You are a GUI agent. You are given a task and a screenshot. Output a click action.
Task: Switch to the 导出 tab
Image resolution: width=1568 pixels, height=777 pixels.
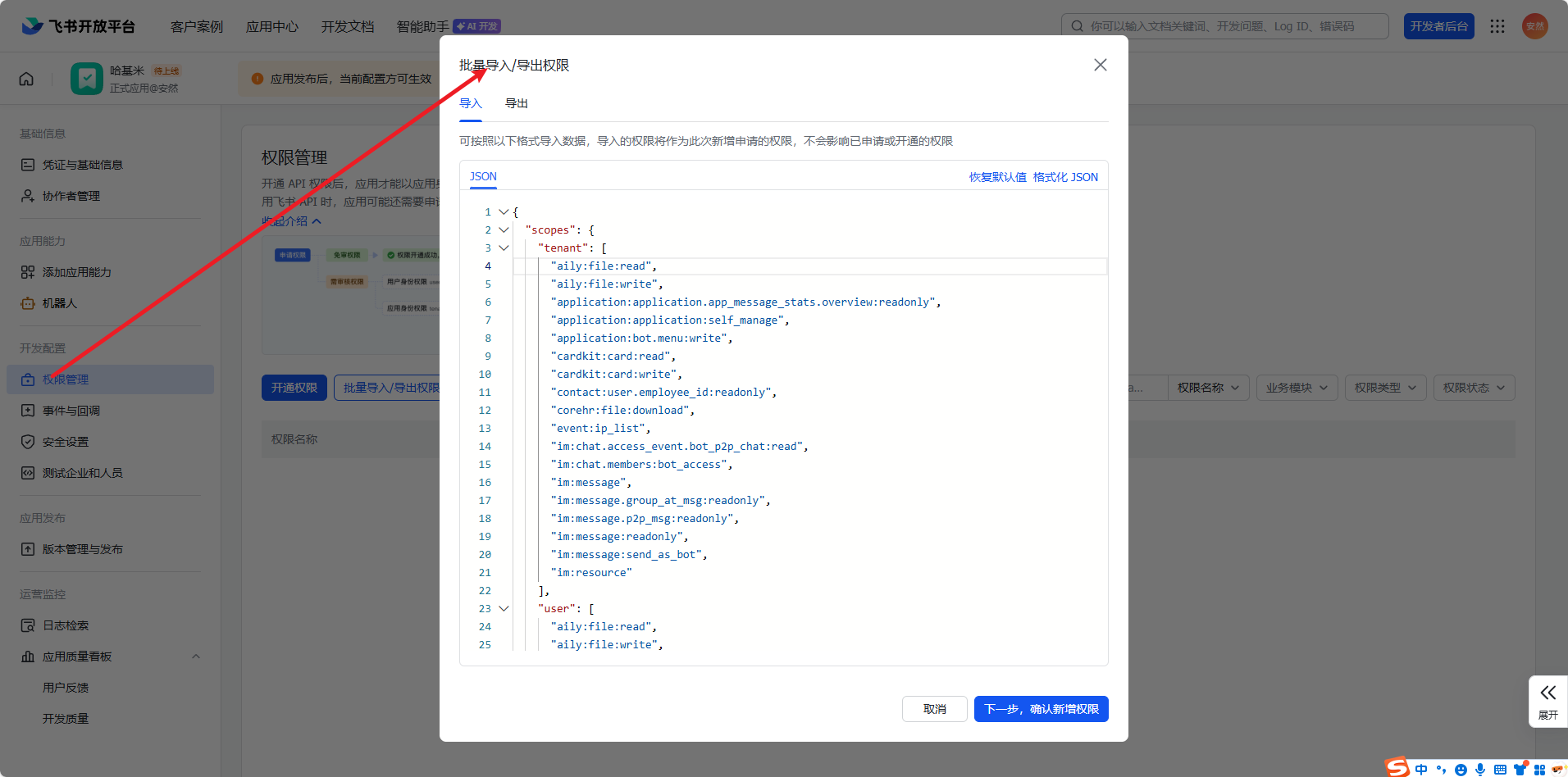pyautogui.click(x=517, y=103)
